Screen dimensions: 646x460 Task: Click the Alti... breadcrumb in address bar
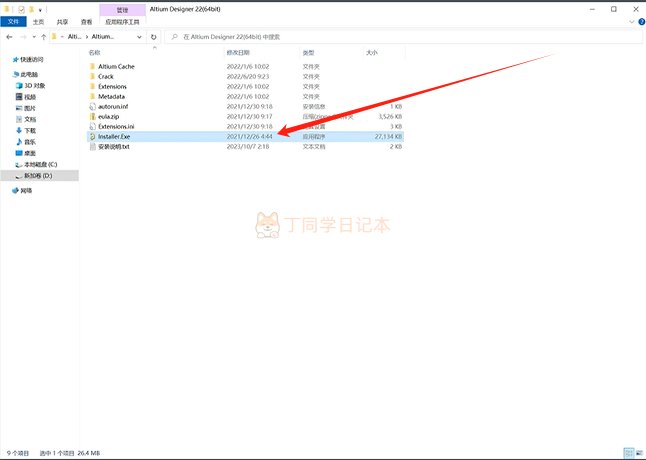click(75, 37)
